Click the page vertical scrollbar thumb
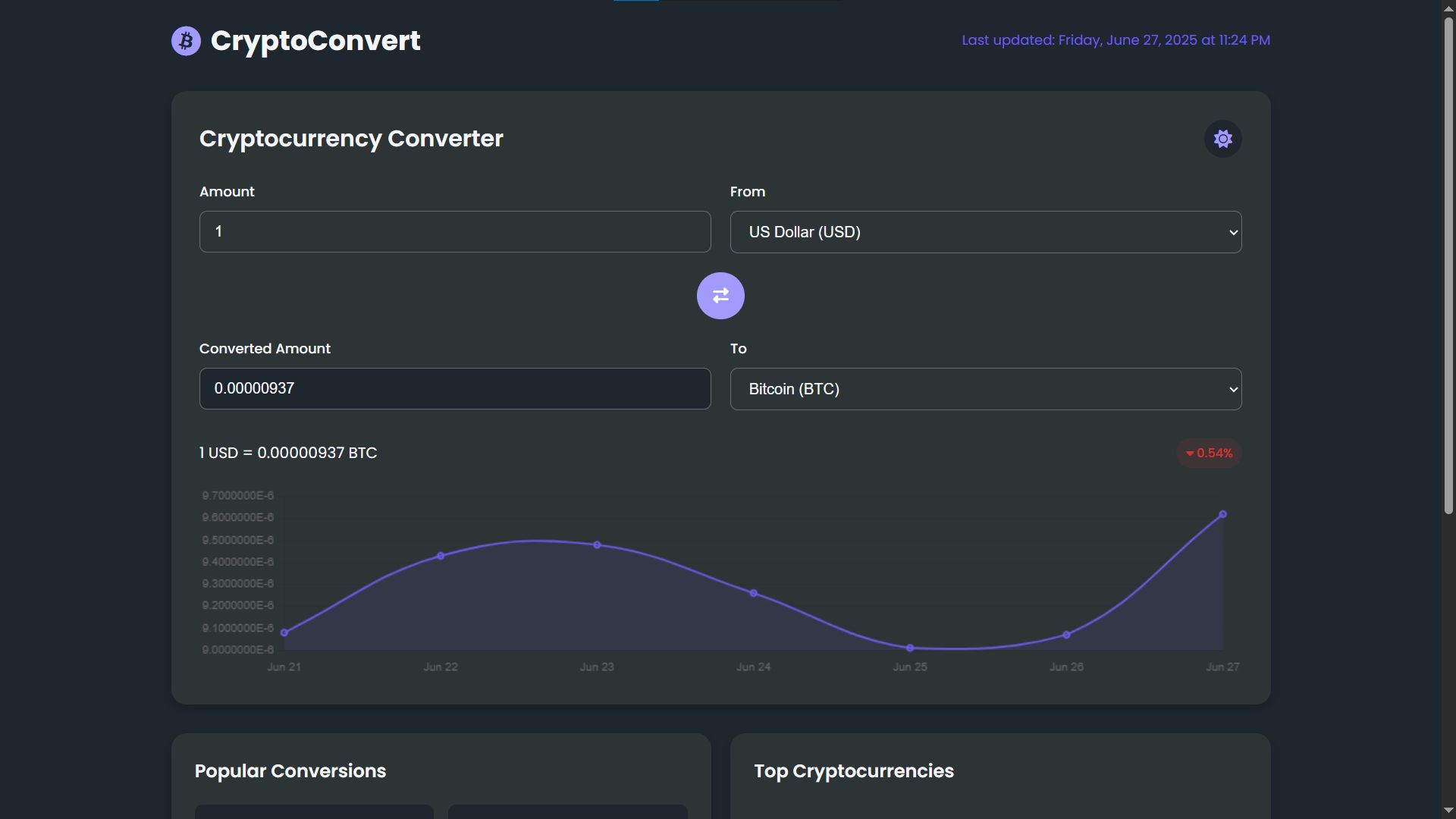Image resolution: width=1456 pixels, height=819 pixels. (1448, 265)
